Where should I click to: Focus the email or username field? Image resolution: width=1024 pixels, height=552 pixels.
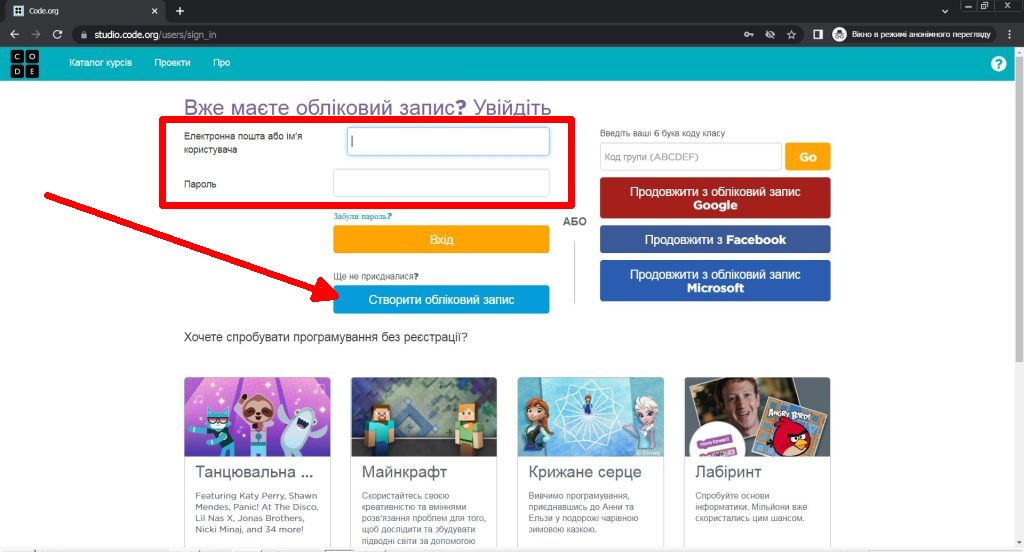click(x=448, y=141)
